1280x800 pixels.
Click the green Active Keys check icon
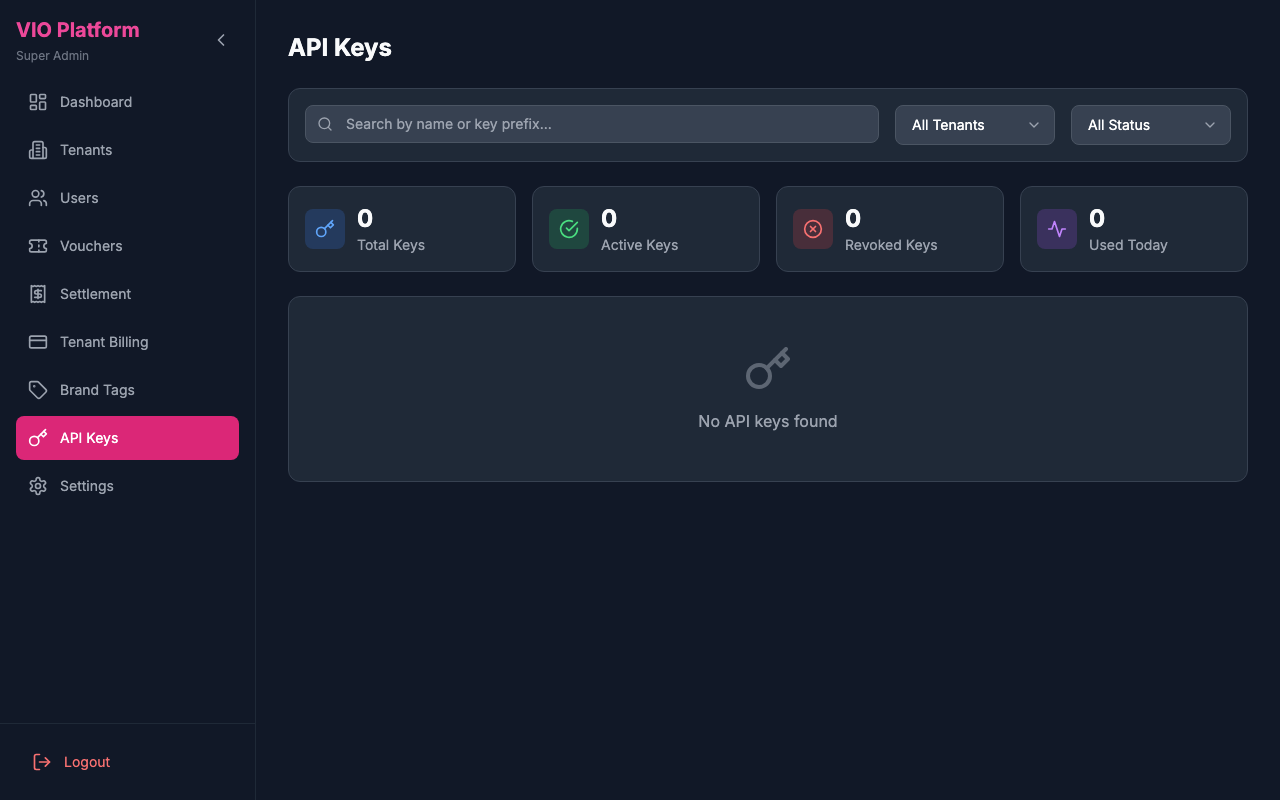568,228
